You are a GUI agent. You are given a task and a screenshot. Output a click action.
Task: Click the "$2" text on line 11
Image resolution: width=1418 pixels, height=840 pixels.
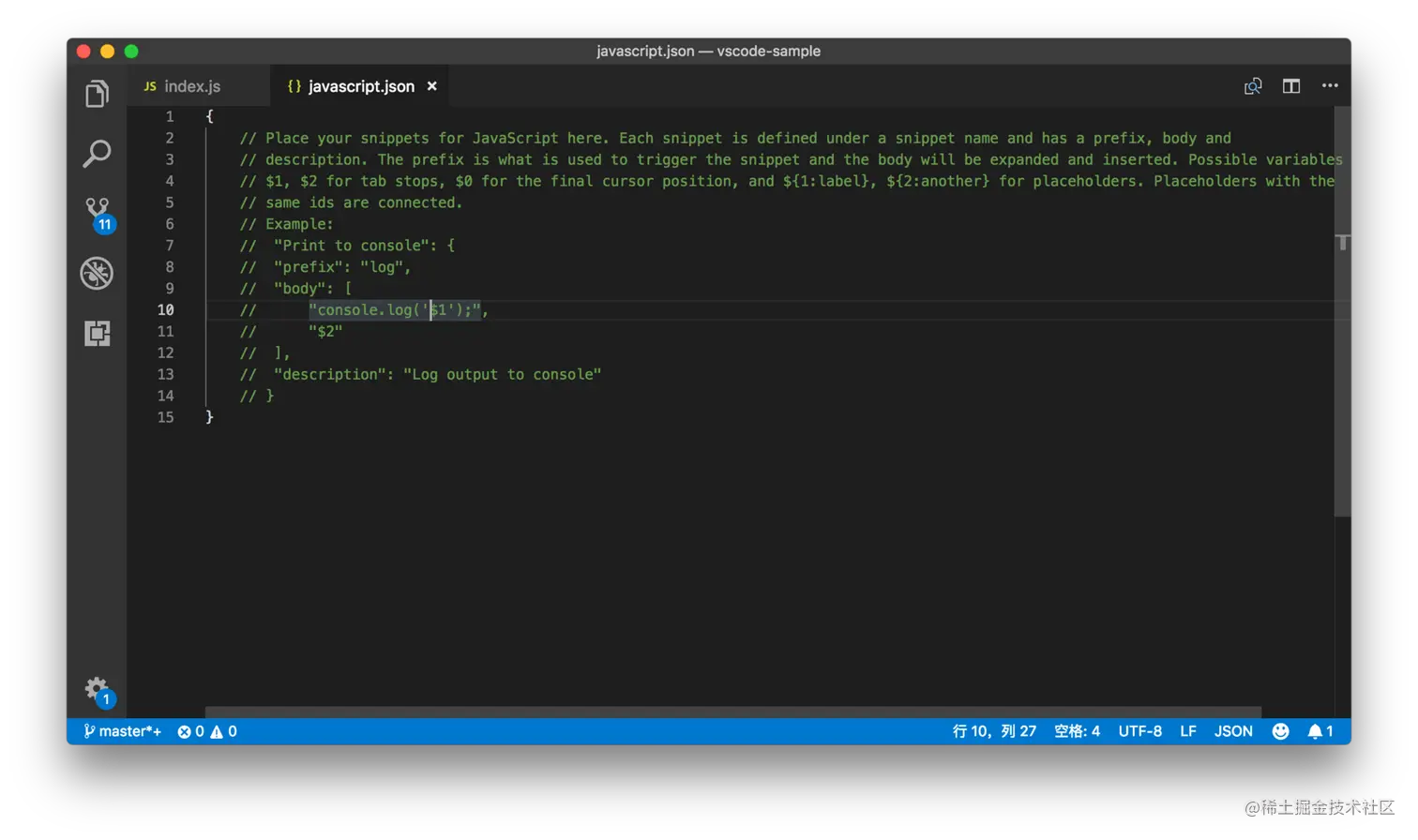tap(325, 332)
